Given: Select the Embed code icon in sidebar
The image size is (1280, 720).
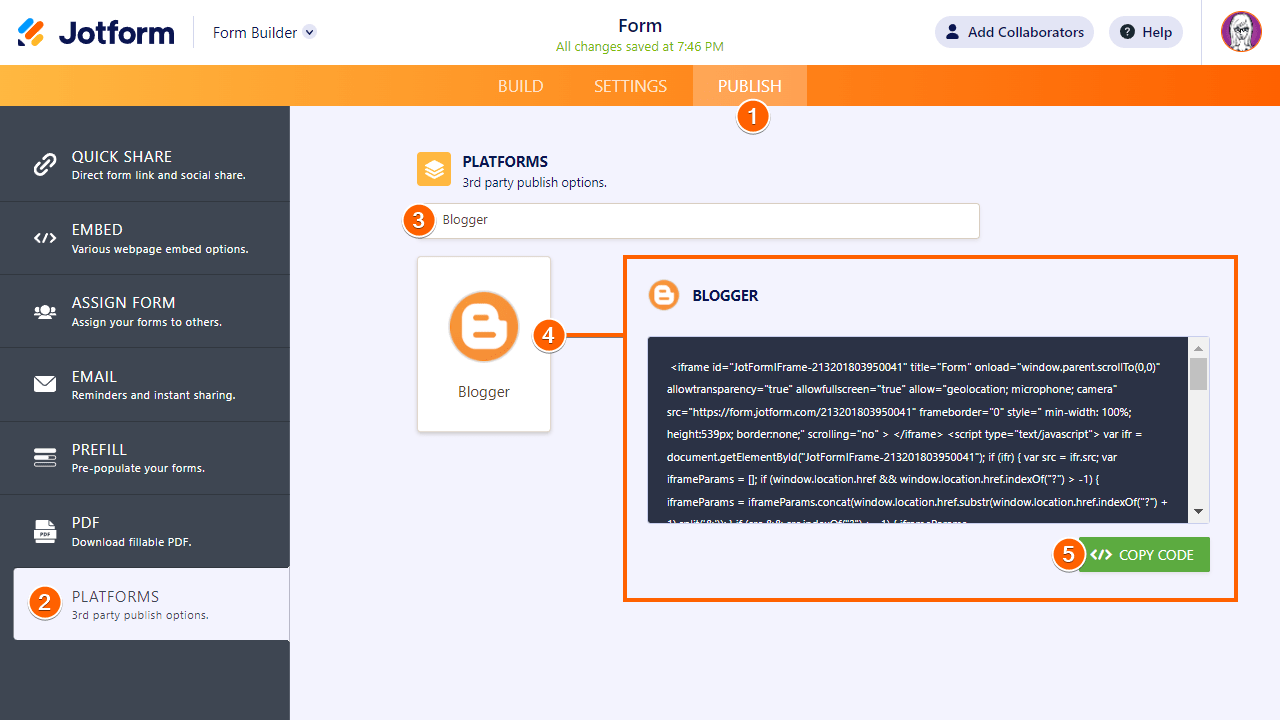Looking at the screenshot, I should (x=44, y=238).
